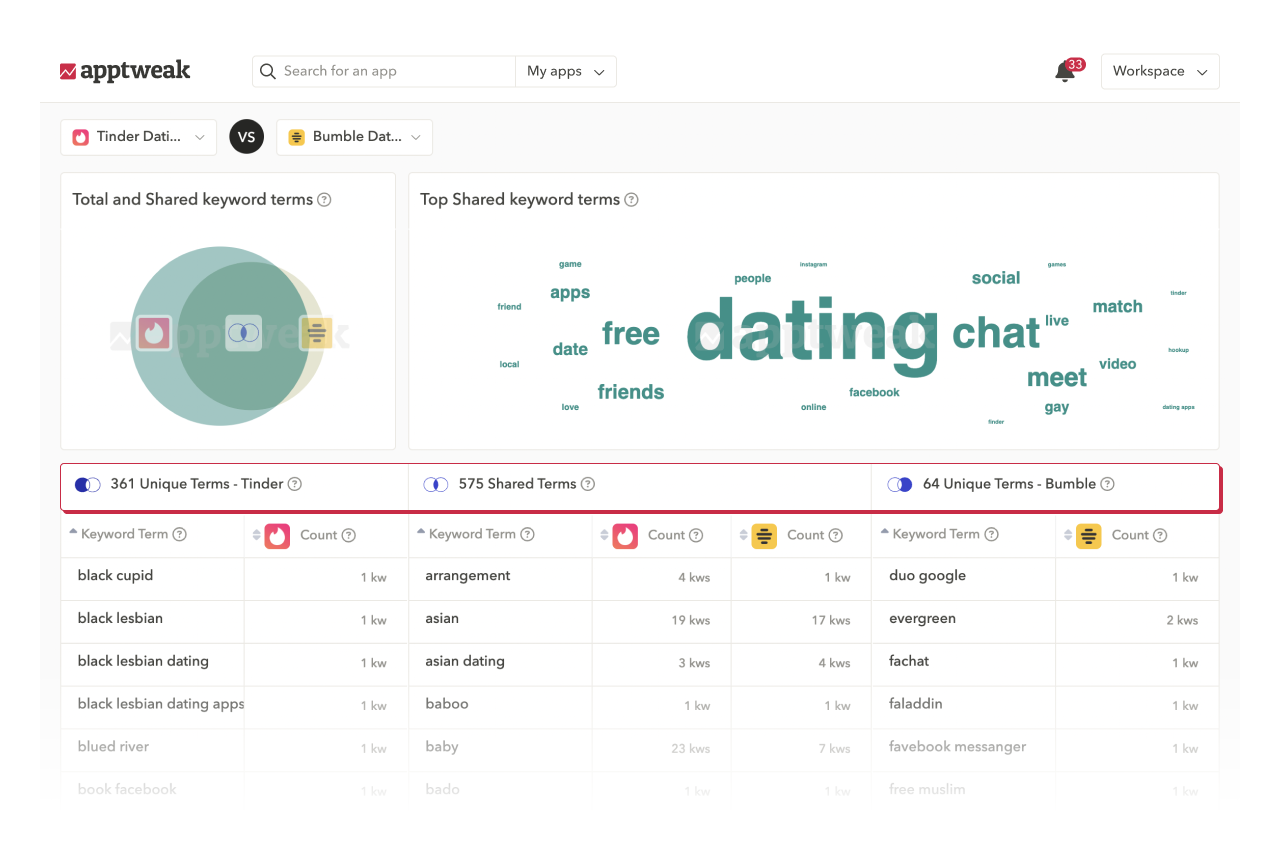Click help icon in Bumble unique Keyword Term header
1280x854 pixels.
click(991, 534)
